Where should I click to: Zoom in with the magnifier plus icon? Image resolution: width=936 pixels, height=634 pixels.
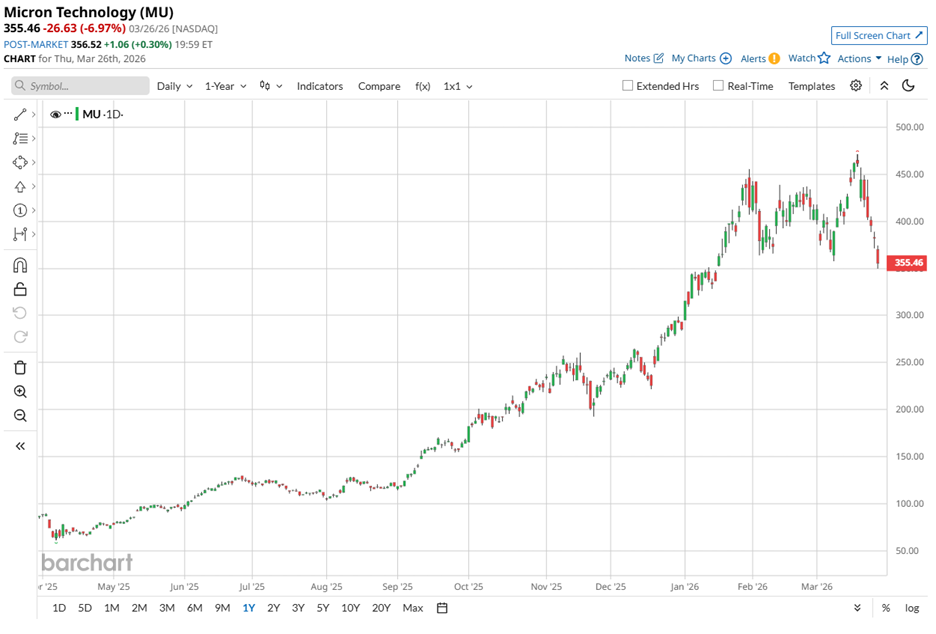click(x=20, y=392)
